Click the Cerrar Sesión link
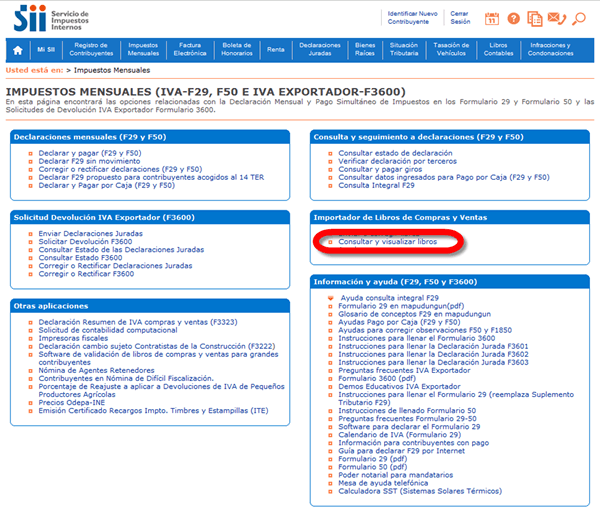Image resolution: width=600 pixels, height=511 pixels. click(x=460, y=17)
